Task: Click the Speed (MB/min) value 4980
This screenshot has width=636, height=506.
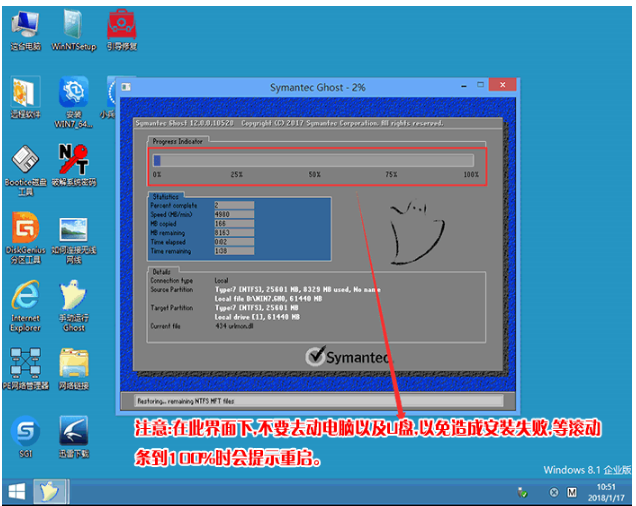Action: [234, 214]
